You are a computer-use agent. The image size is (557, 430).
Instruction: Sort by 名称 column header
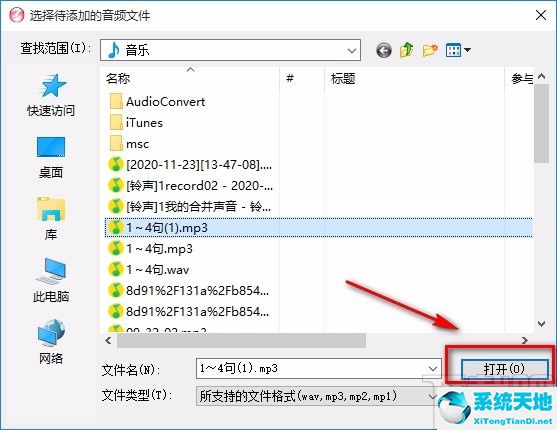click(x=190, y=79)
